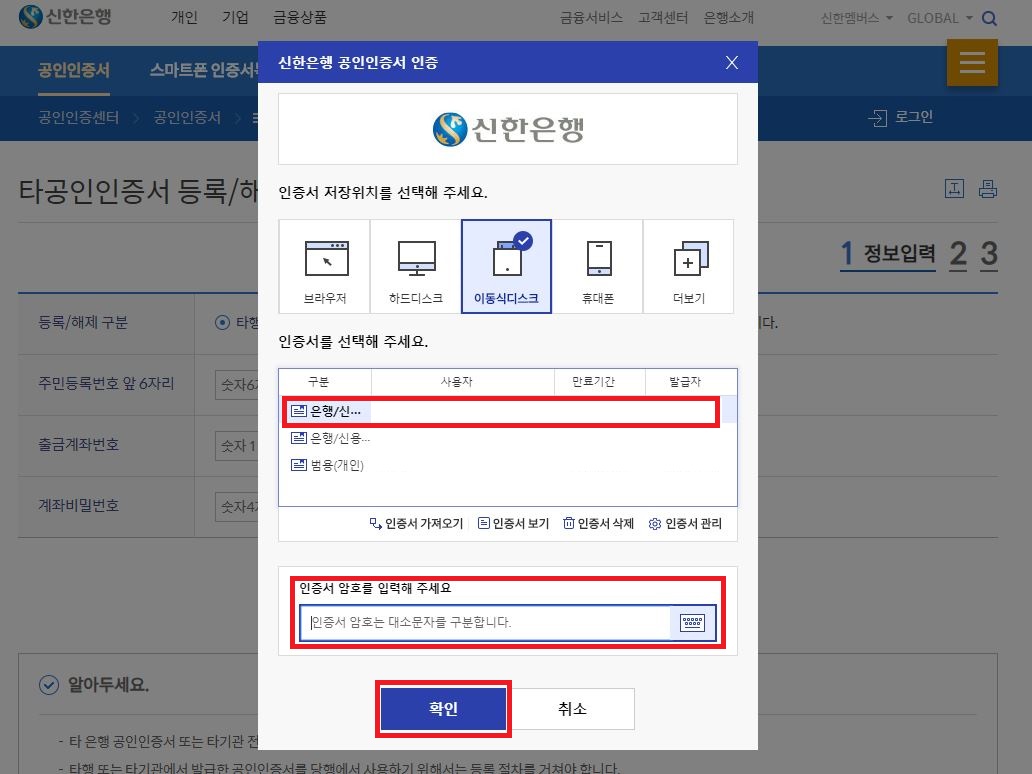The width and height of the screenshot is (1032, 774).
Task: Expand the GLOBAL dropdown
Action: point(940,18)
